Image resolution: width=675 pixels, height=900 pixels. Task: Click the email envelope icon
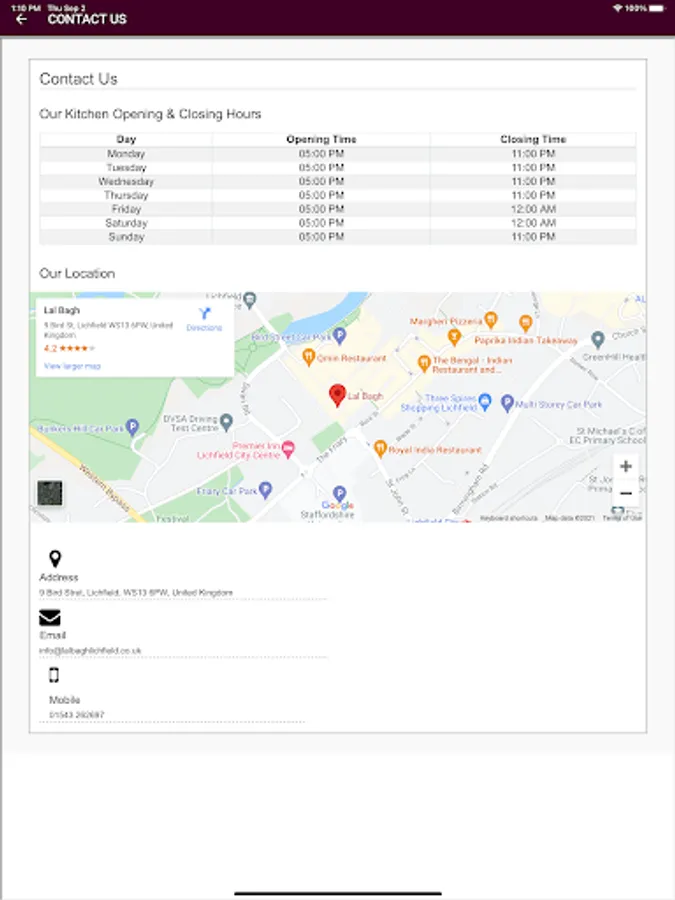click(50, 618)
